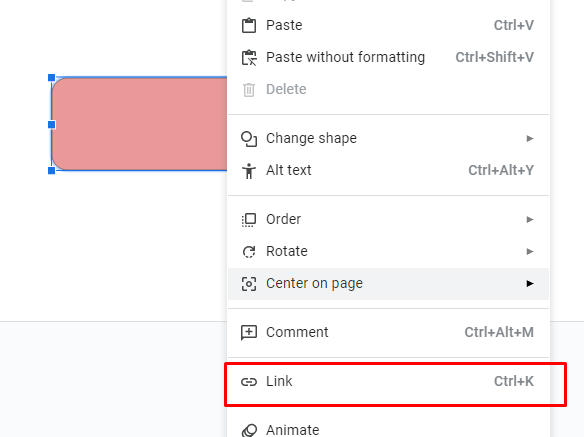Select the pink rounded rectangle shape
The width and height of the screenshot is (584, 437).
coord(140,124)
